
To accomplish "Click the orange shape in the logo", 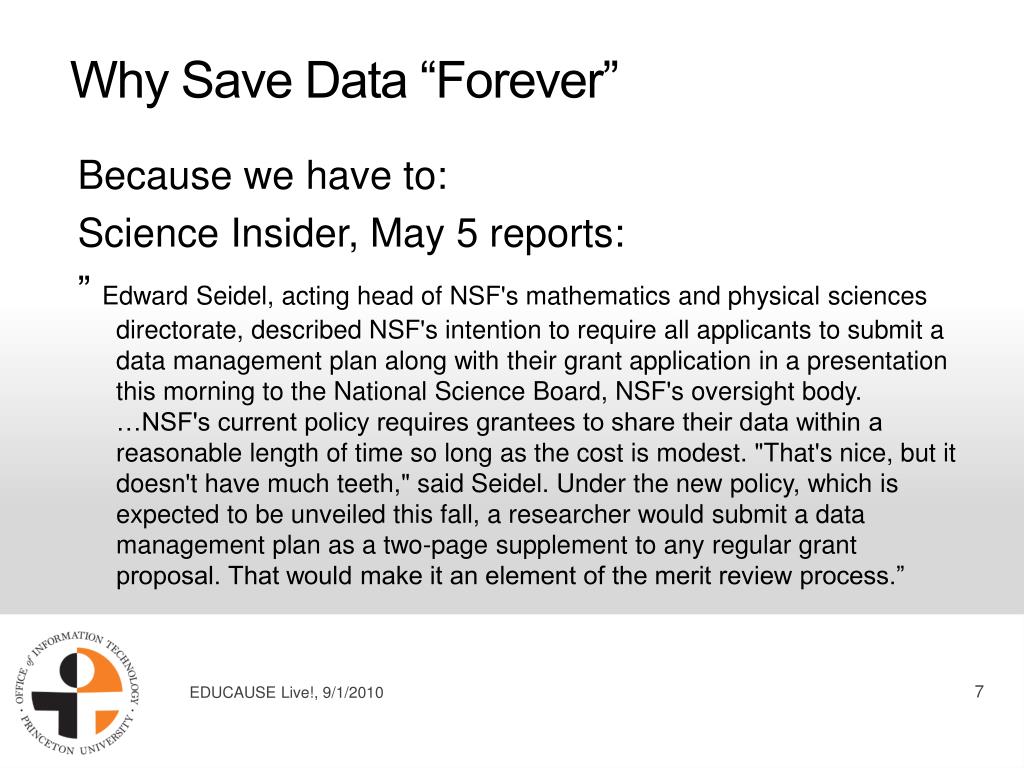I will pyautogui.click(x=100, y=684).
